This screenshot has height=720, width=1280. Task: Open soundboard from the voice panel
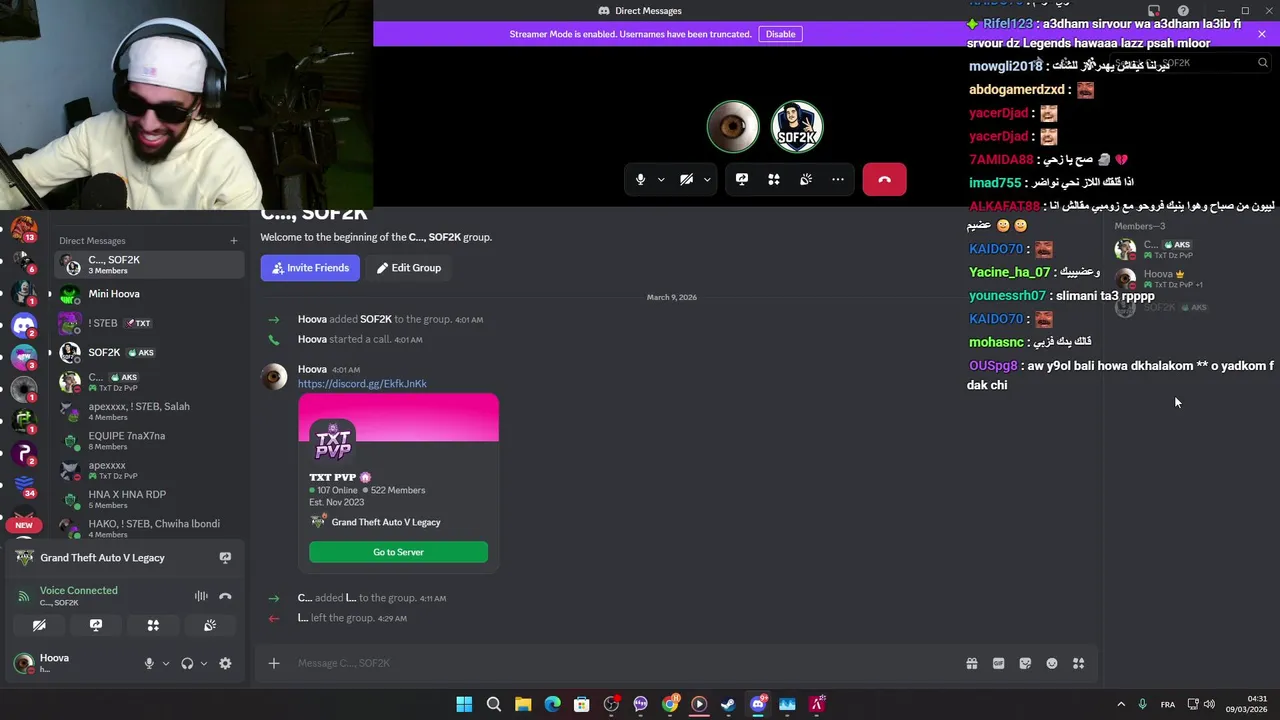210,625
